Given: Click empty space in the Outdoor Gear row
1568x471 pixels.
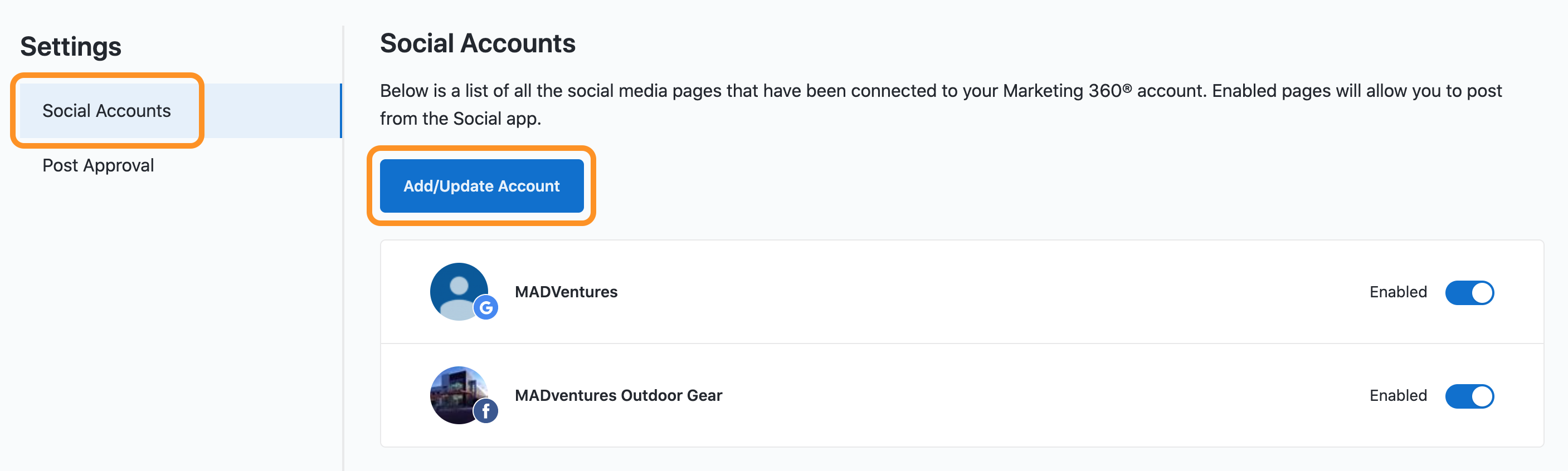Looking at the screenshot, I should (1035, 395).
